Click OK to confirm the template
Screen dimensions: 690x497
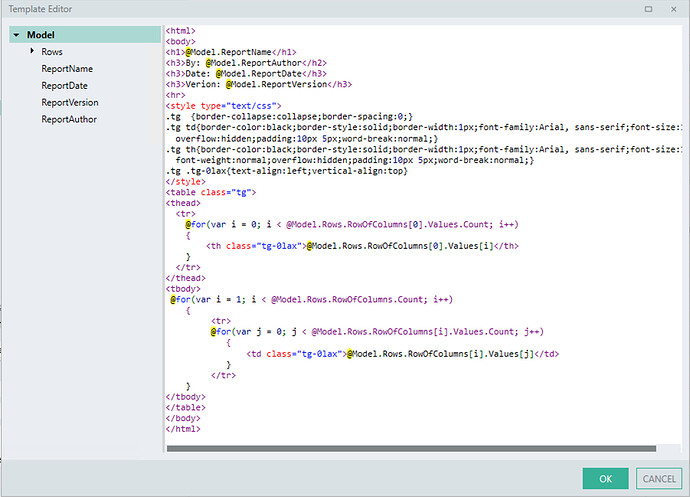[606, 479]
